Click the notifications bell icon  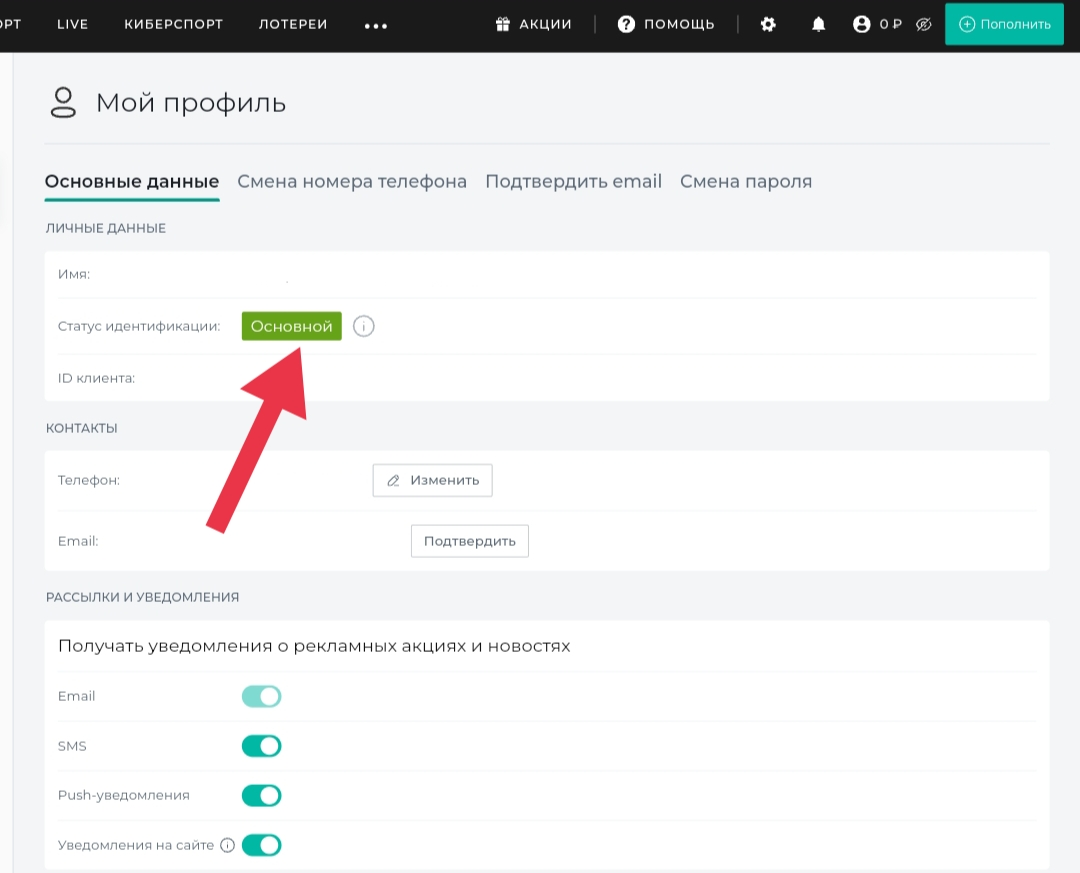tap(818, 24)
